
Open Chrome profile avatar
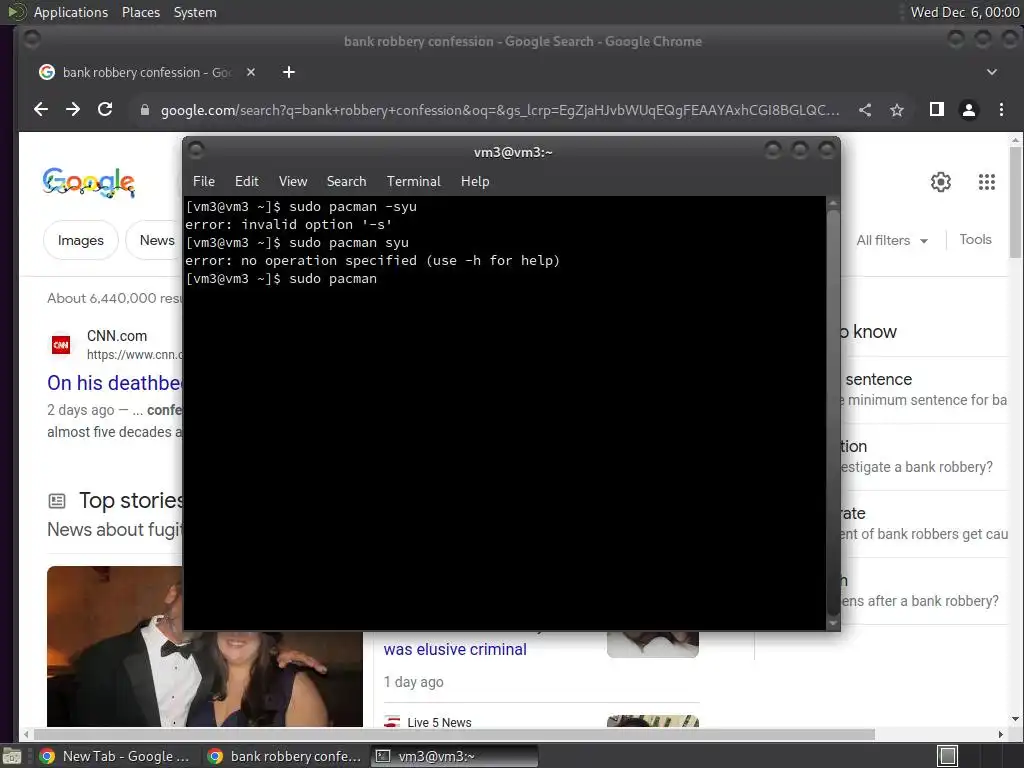tap(968, 110)
